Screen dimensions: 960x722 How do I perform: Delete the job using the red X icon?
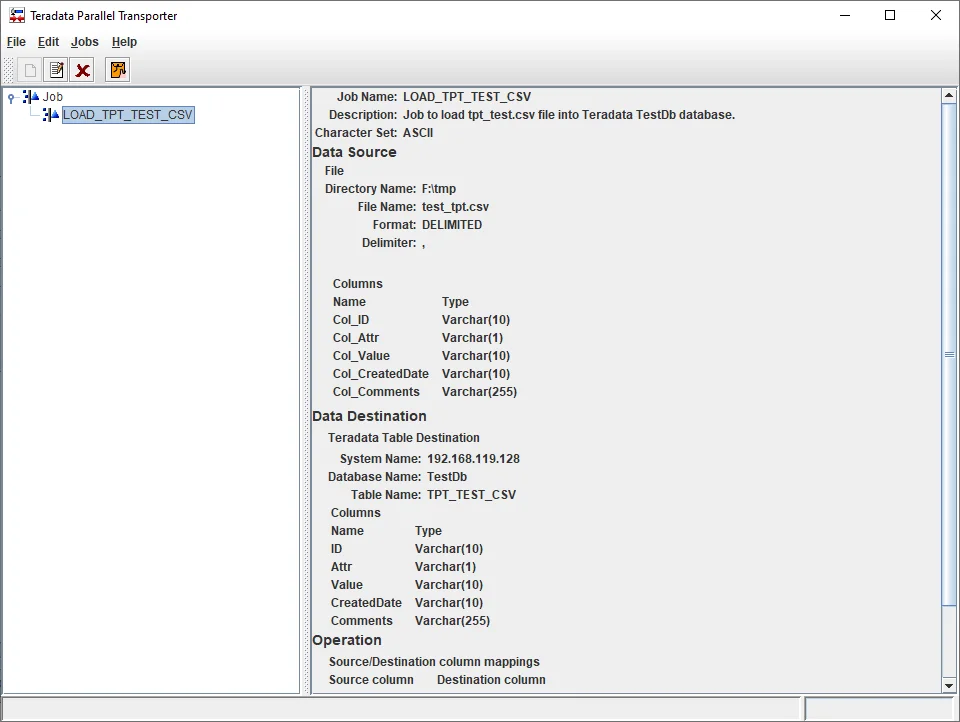click(82, 69)
